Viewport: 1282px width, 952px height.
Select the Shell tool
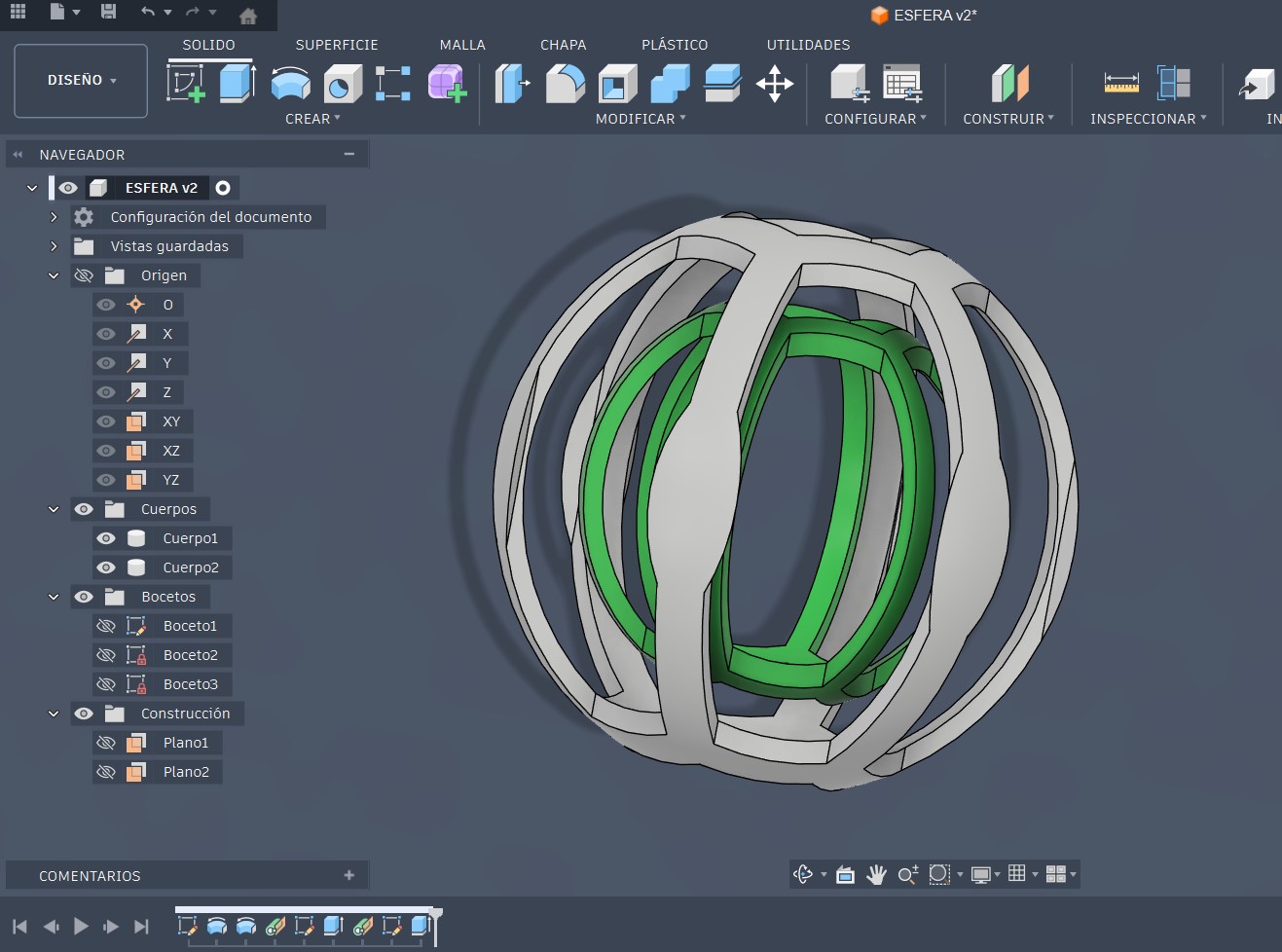coord(617,84)
